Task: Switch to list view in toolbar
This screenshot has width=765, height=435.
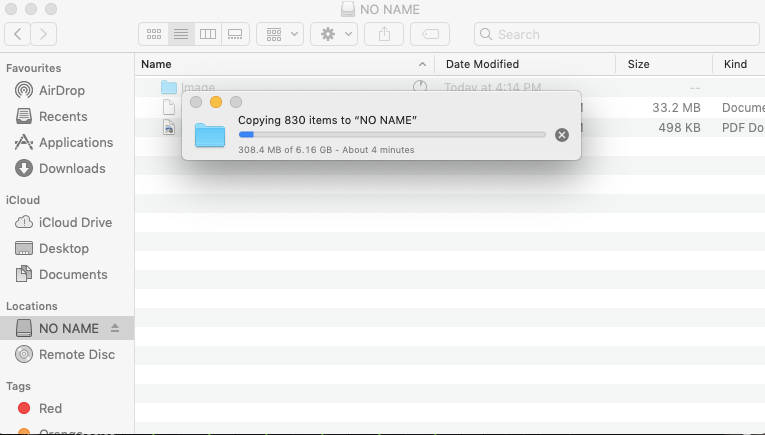Action: (x=181, y=34)
